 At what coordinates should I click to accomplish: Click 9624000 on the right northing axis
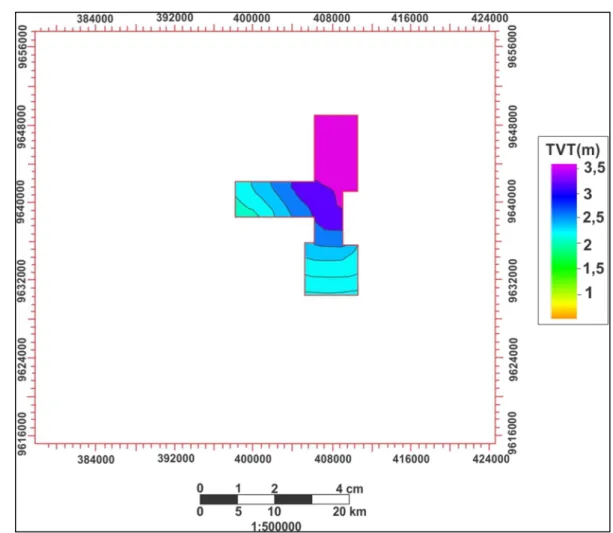(513, 359)
